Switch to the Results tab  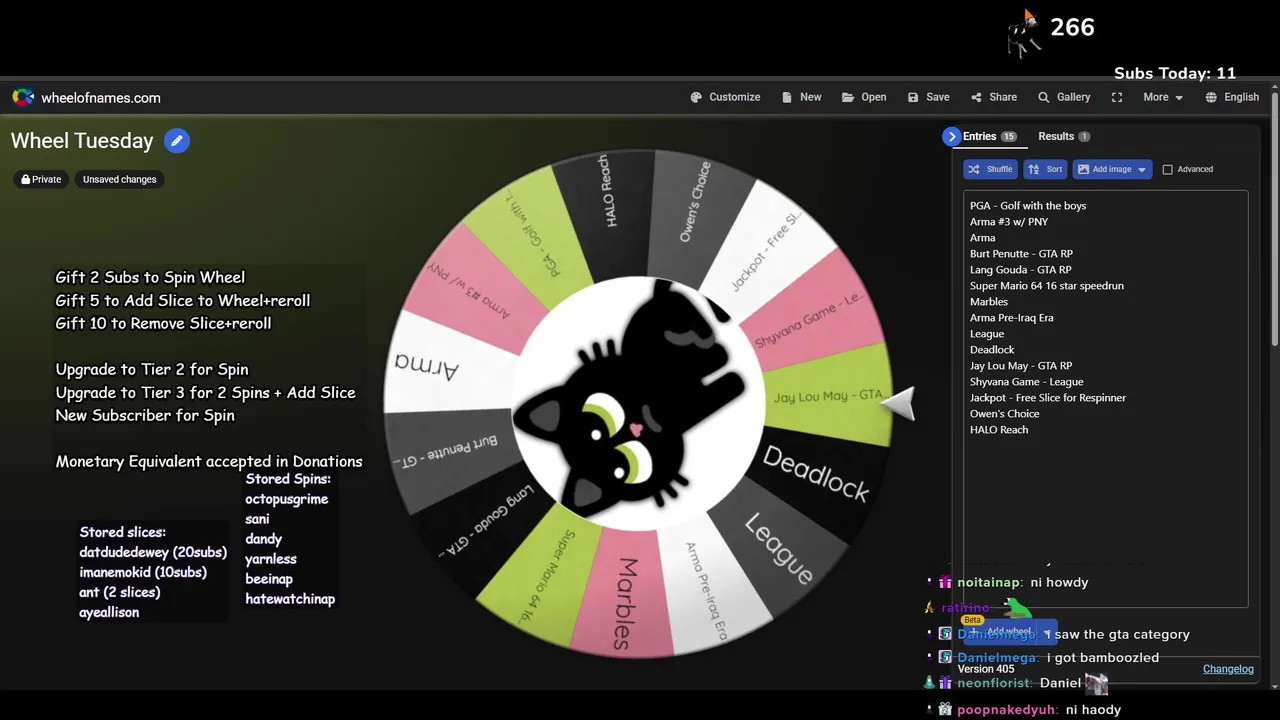(1064, 136)
